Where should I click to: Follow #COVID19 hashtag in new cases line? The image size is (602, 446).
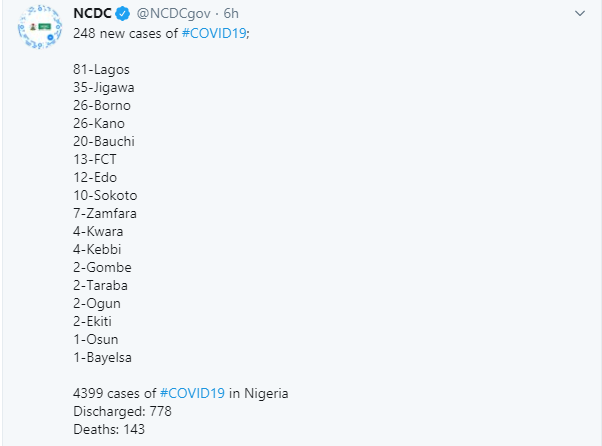214,33
